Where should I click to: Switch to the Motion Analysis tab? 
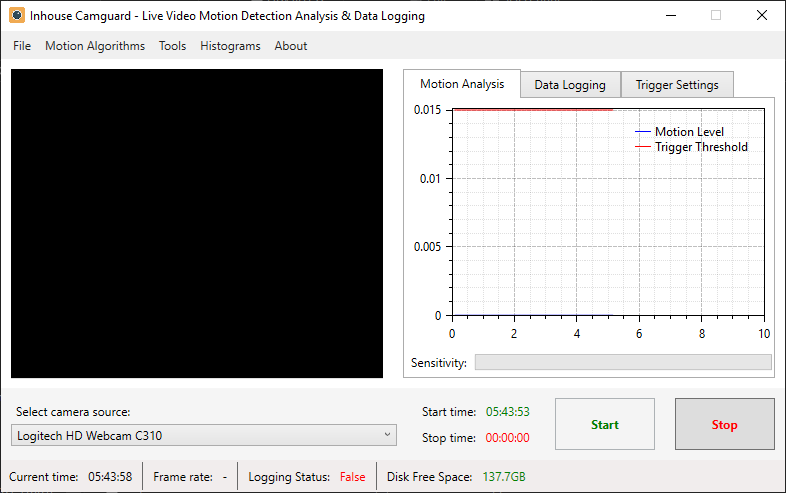pos(462,84)
